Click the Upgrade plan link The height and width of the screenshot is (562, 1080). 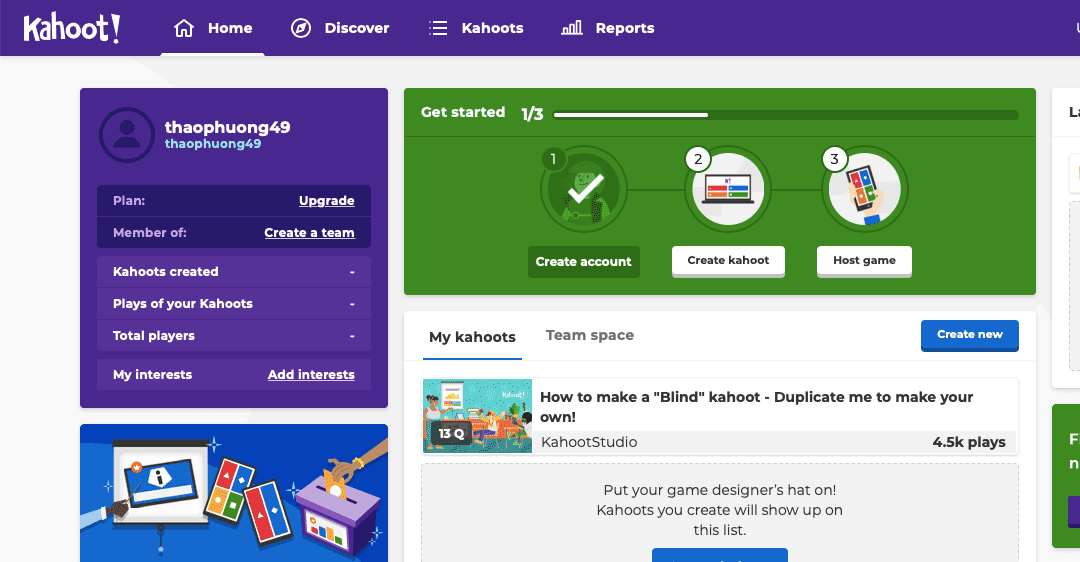(326, 200)
